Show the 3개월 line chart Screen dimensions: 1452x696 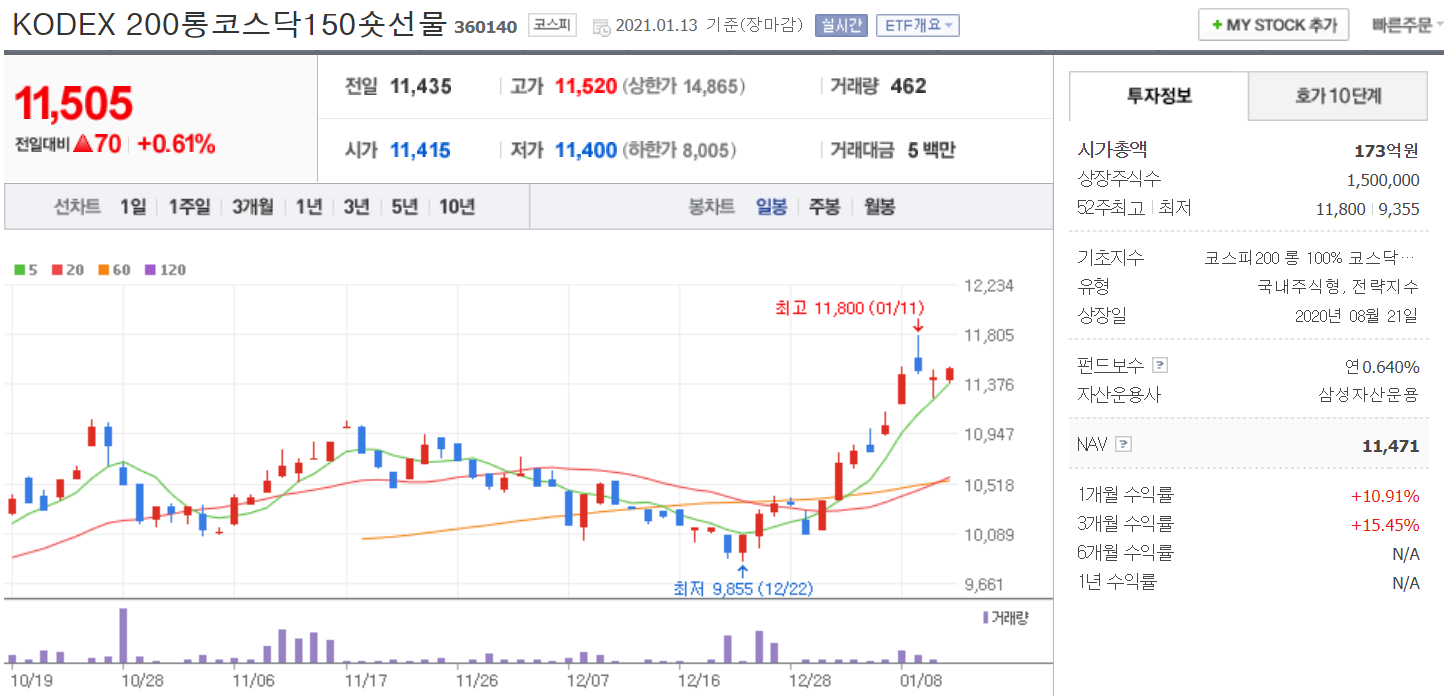252,207
